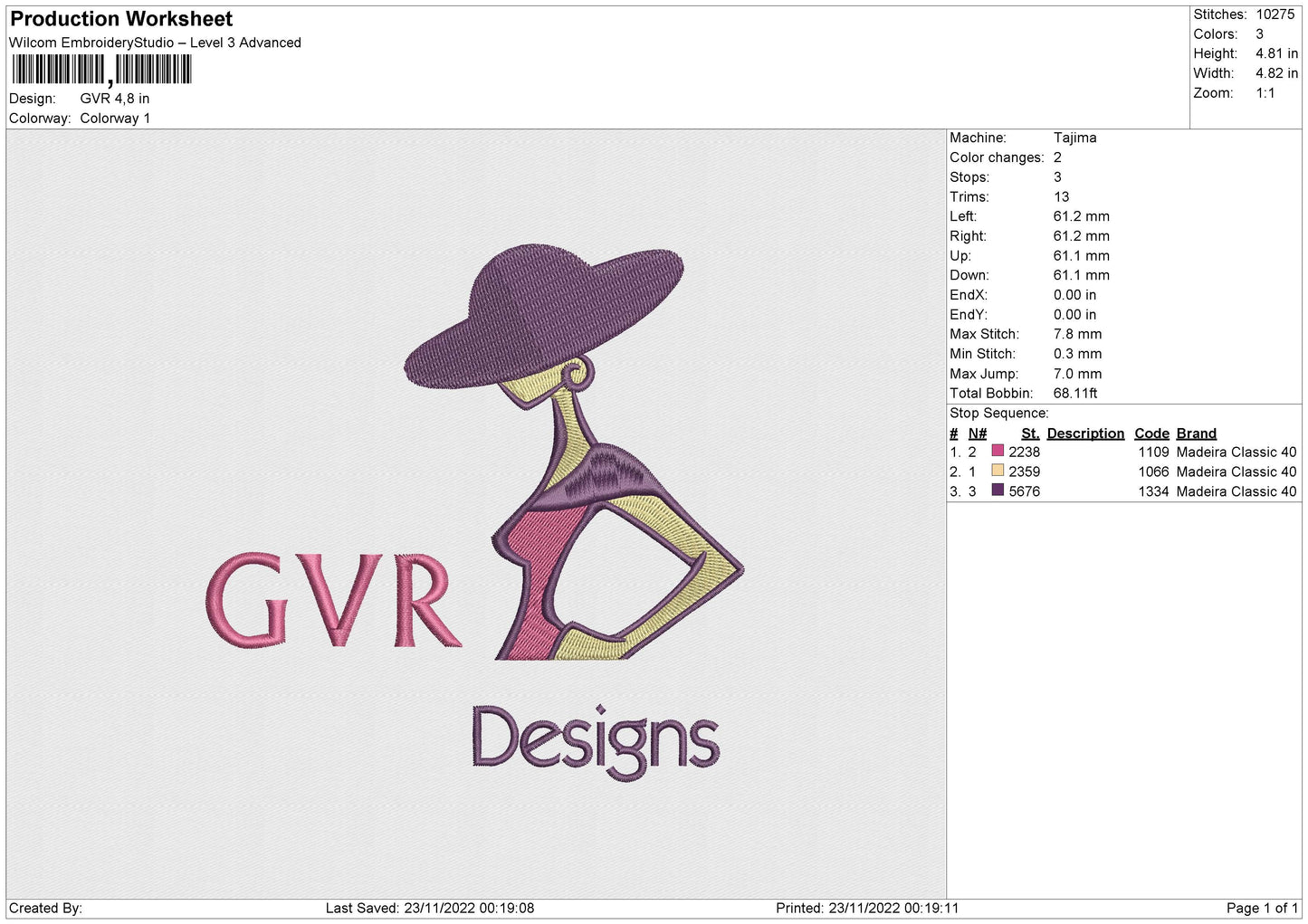Viewport: 1308px width, 924px height.
Task: Click the 'Colorway 1' value
Action: pos(115,119)
